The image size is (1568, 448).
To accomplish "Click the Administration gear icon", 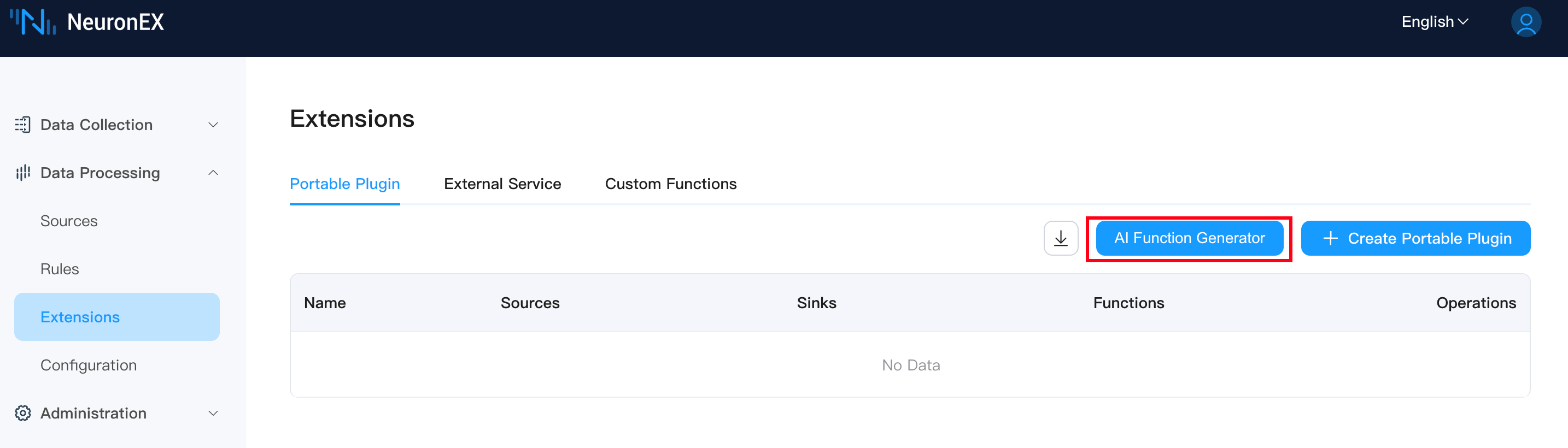I will point(22,414).
